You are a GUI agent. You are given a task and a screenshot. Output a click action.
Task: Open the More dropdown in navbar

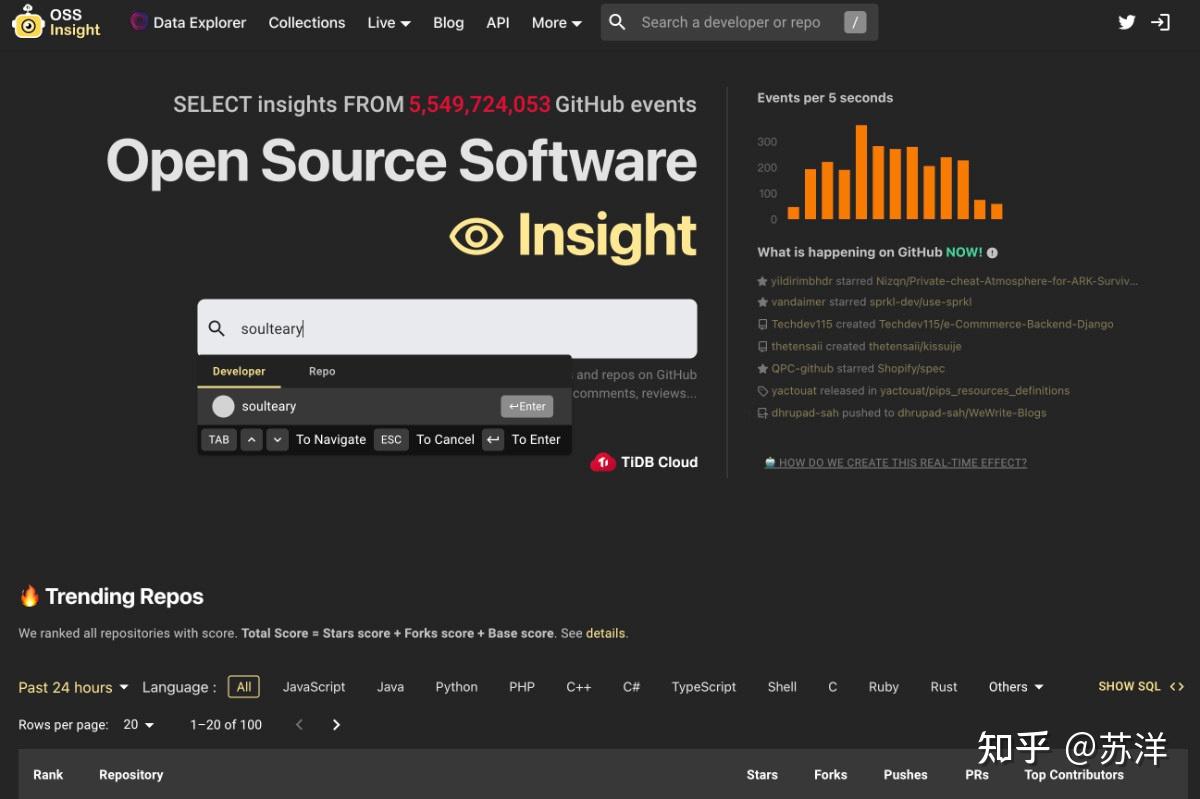tap(556, 22)
